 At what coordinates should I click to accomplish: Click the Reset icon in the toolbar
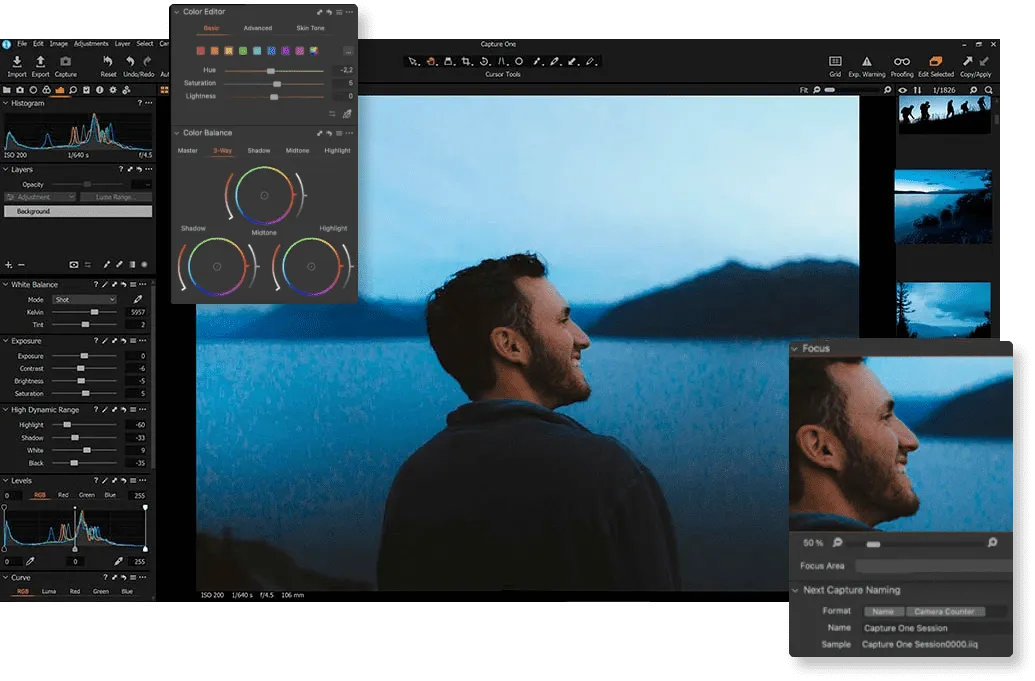(x=108, y=63)
